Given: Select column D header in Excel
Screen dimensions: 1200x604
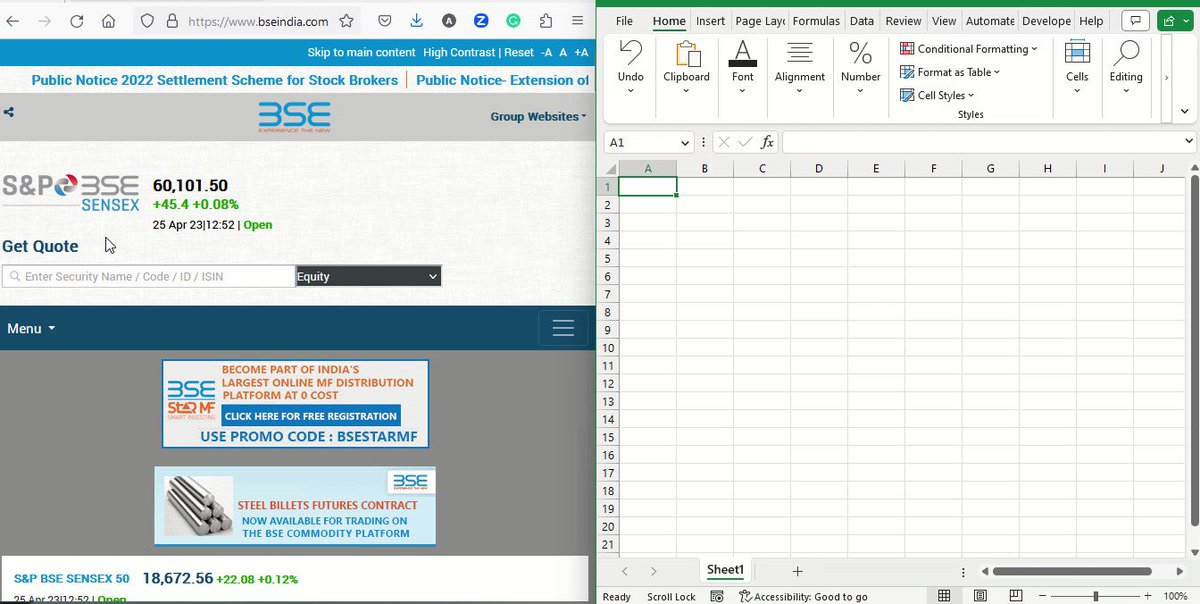Looking at the screenshot, I should 819,168.
